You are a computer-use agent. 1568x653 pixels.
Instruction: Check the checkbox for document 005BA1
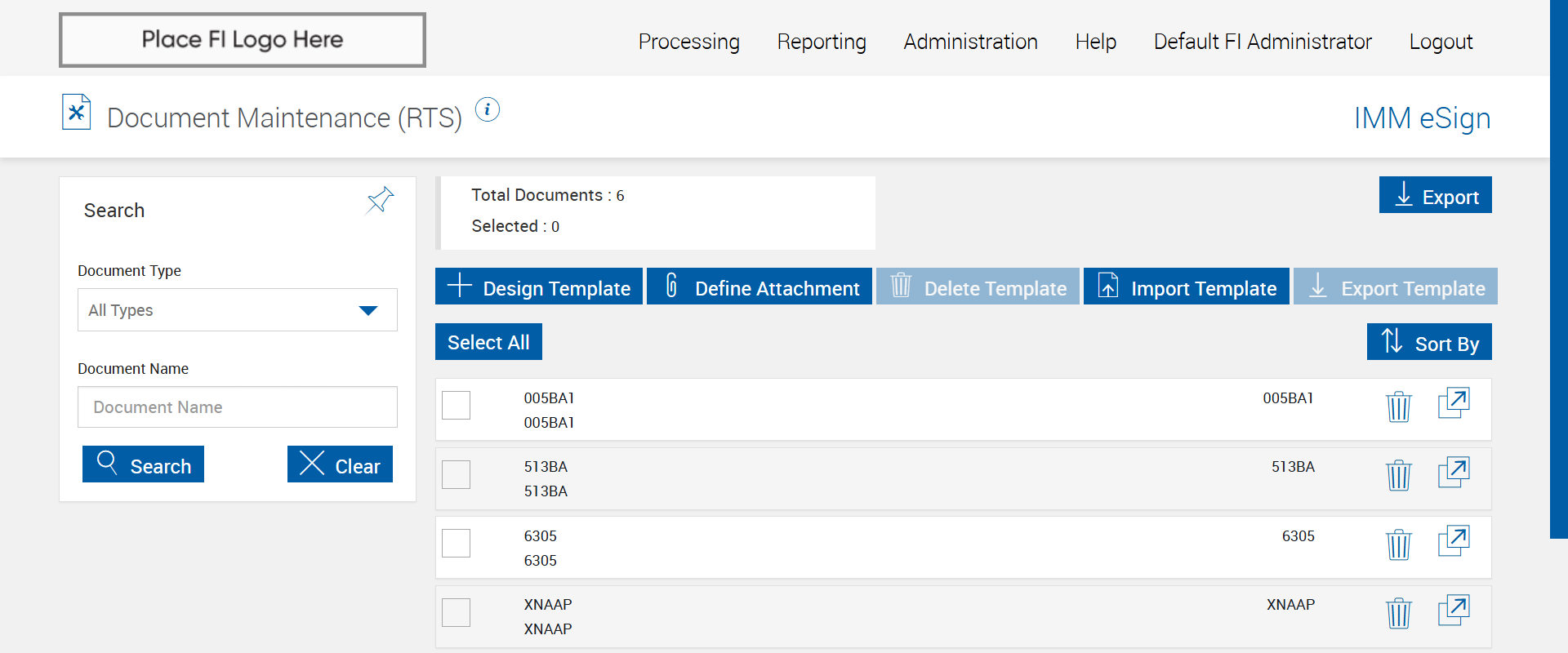[456, 405]
